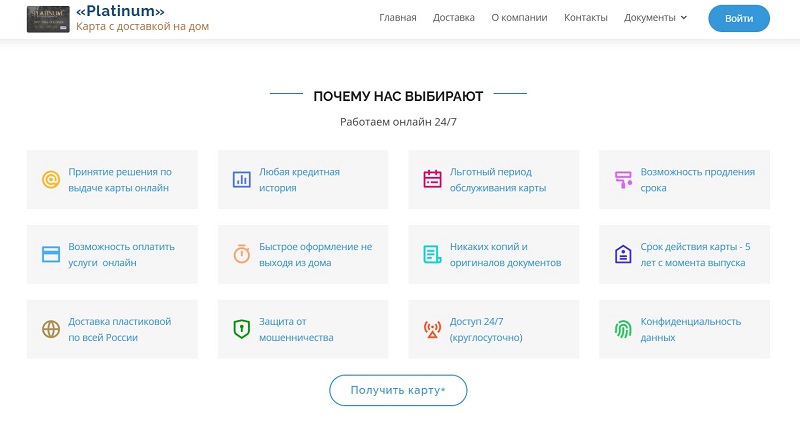This screenshot has width=800, height=427.
Task: Select 'Никаких копий и оригиналов документов' text
Action: [506, 254]
